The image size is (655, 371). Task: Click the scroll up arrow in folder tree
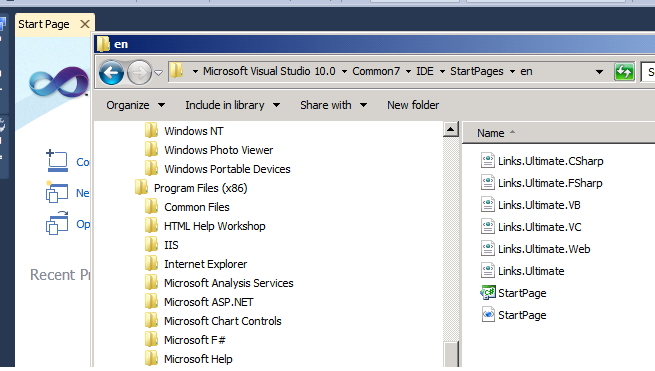point(450,130)
